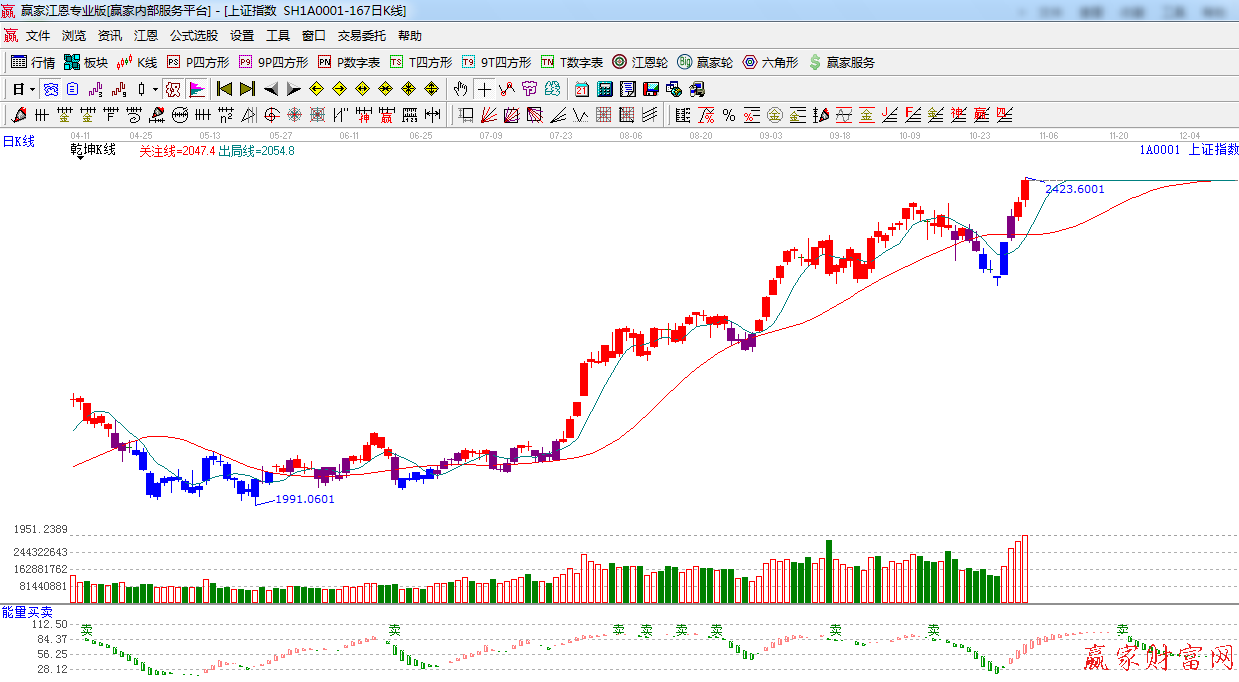
Task: Open the K线 candlestick chart view
Action: (x=136, y=62)
